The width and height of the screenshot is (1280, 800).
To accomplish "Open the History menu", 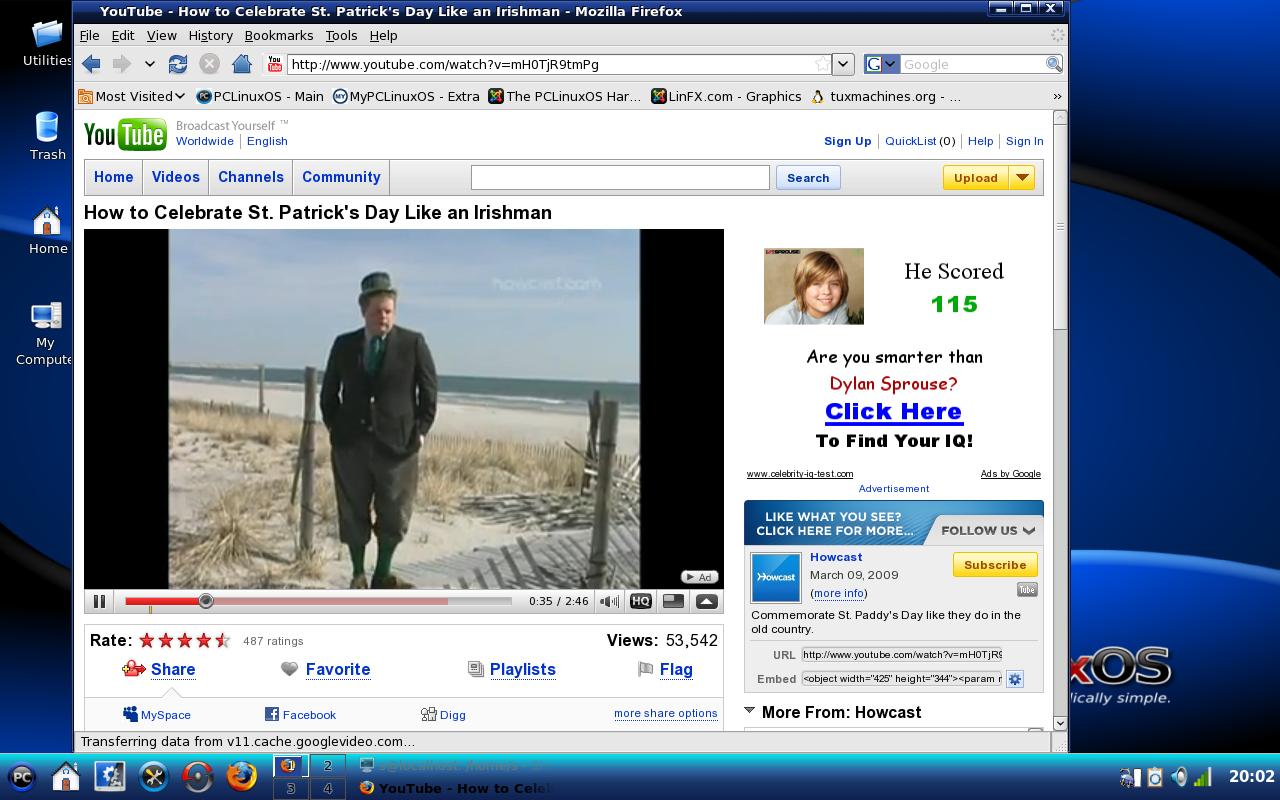I will (x=210, y=35).
